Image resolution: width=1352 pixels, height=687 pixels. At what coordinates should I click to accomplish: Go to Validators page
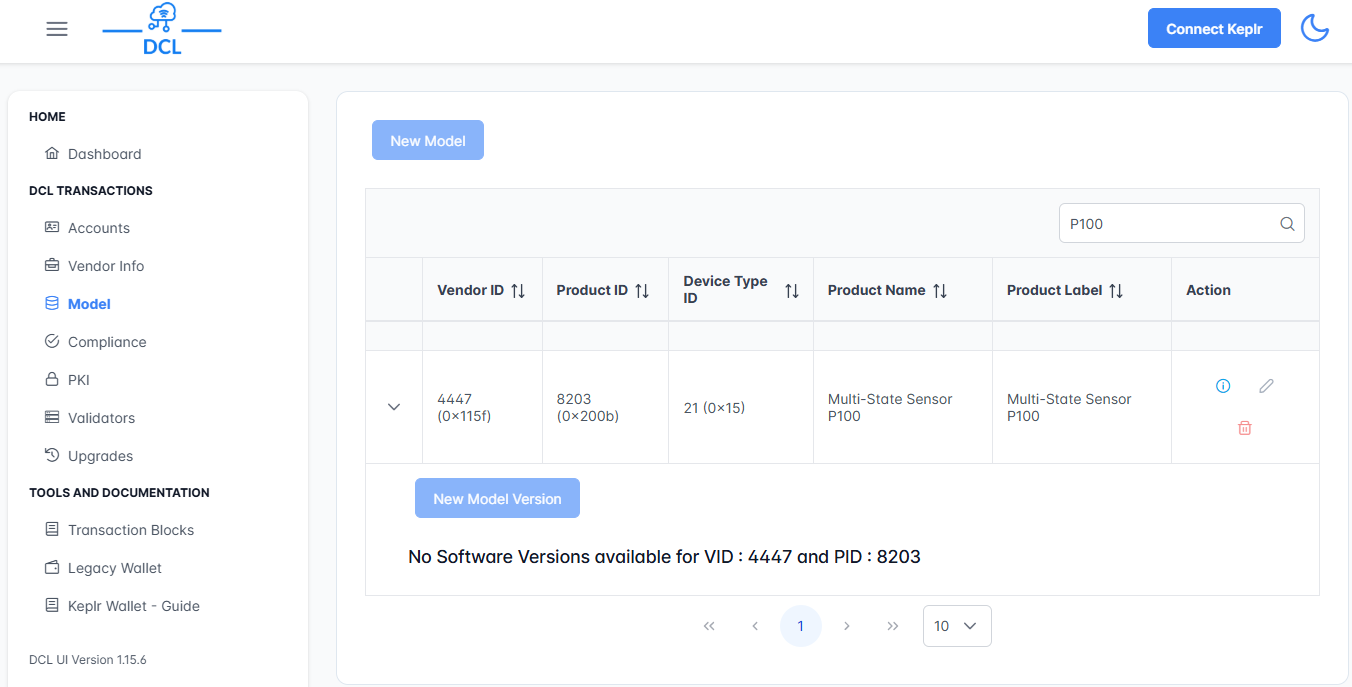click(x=101, y=418)
